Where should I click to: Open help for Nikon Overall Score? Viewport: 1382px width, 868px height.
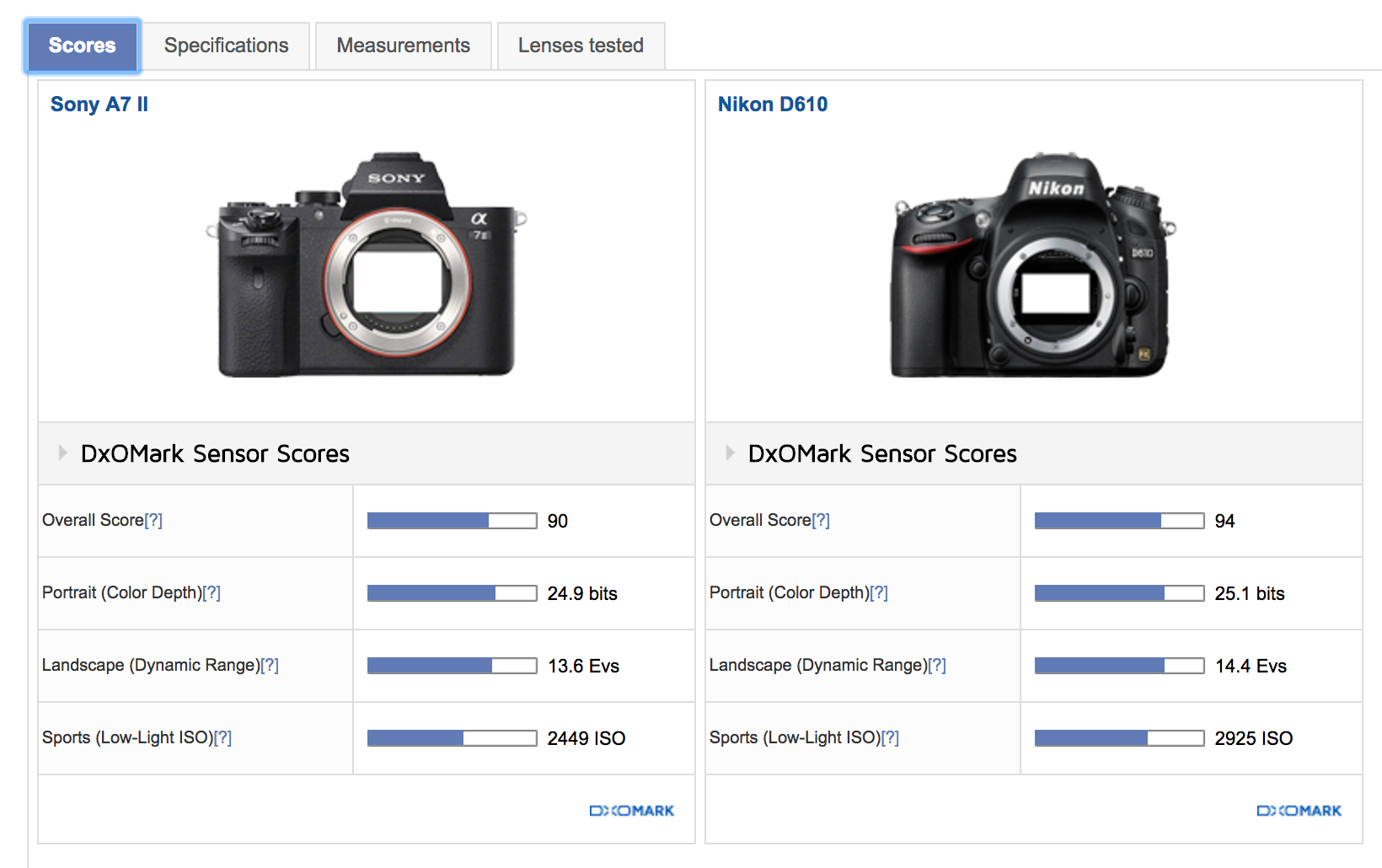pos(821,521)
